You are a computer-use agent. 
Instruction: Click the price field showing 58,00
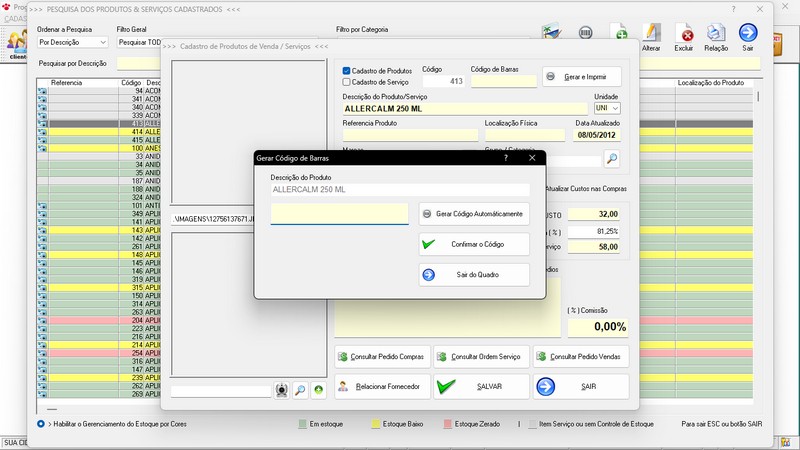click(593, 247)
